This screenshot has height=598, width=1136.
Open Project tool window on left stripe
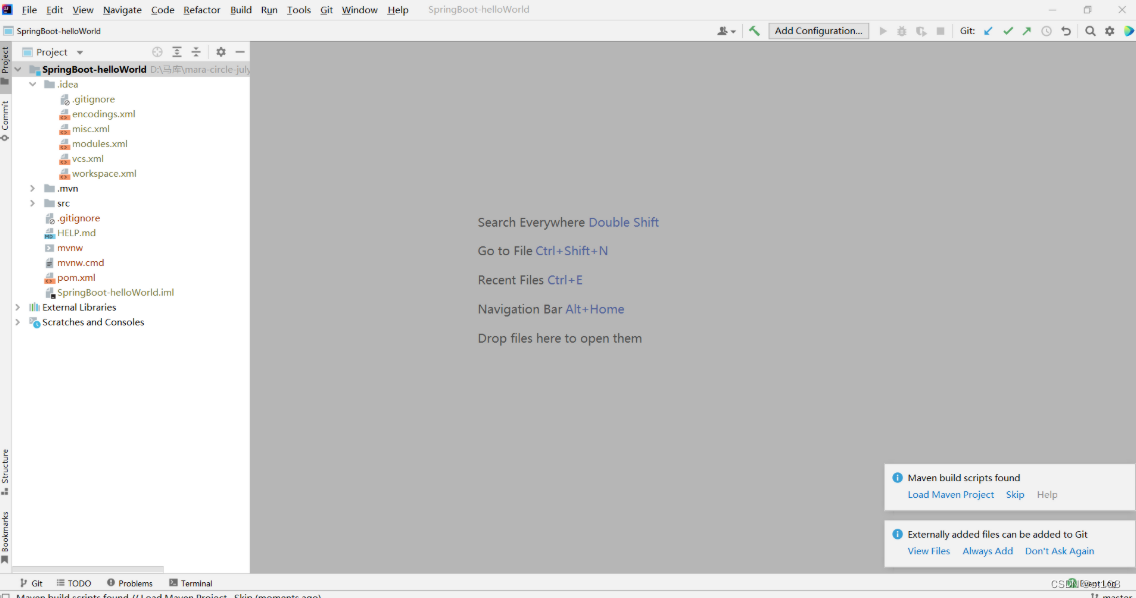click(5, 66)
